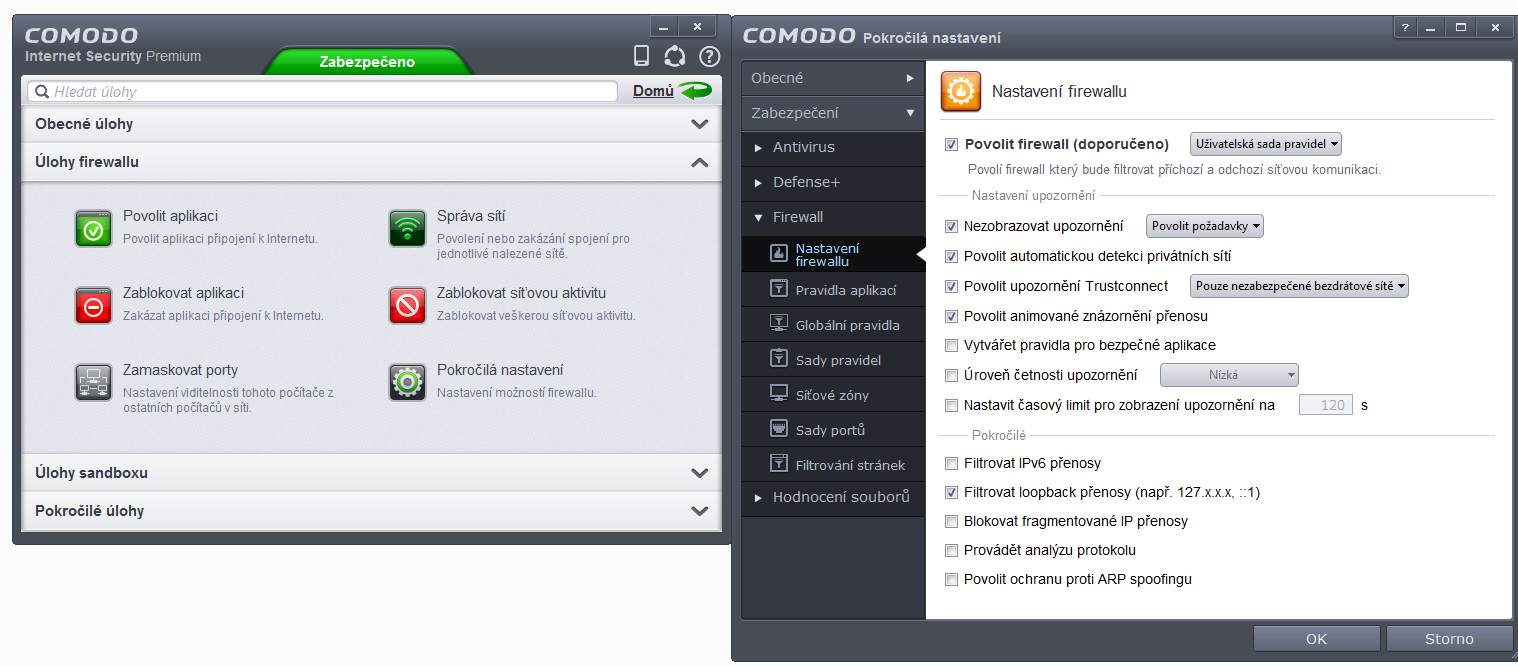Click the Storno button
Viewport: 1518px width, 666px height.
point(1448,639)
